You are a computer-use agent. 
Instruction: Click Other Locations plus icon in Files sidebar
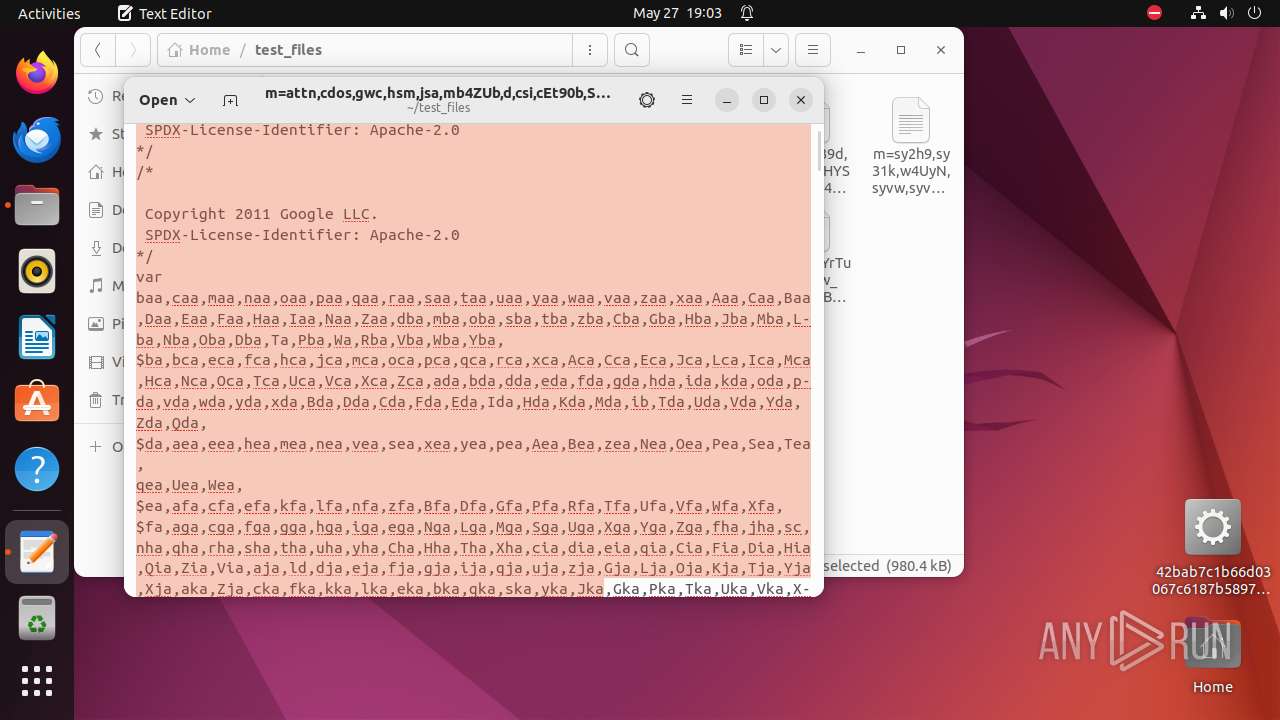tap(96, 446)
